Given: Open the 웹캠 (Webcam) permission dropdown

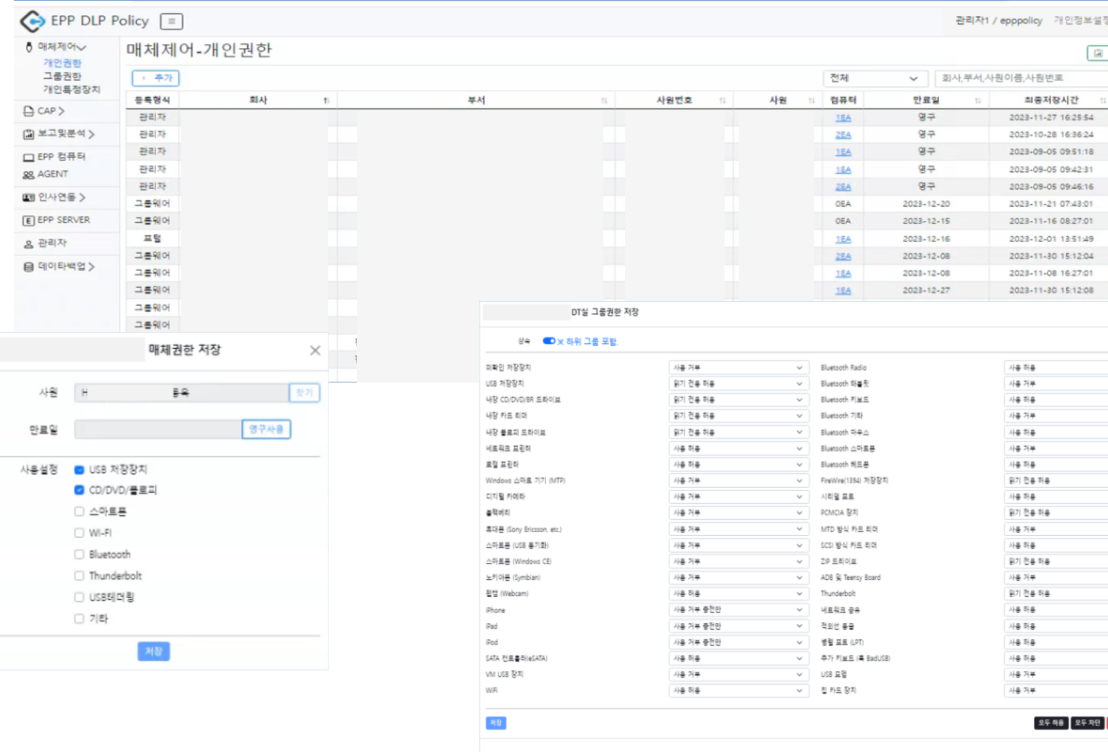Looking at the screenshot, I should [x=738, y=594].
